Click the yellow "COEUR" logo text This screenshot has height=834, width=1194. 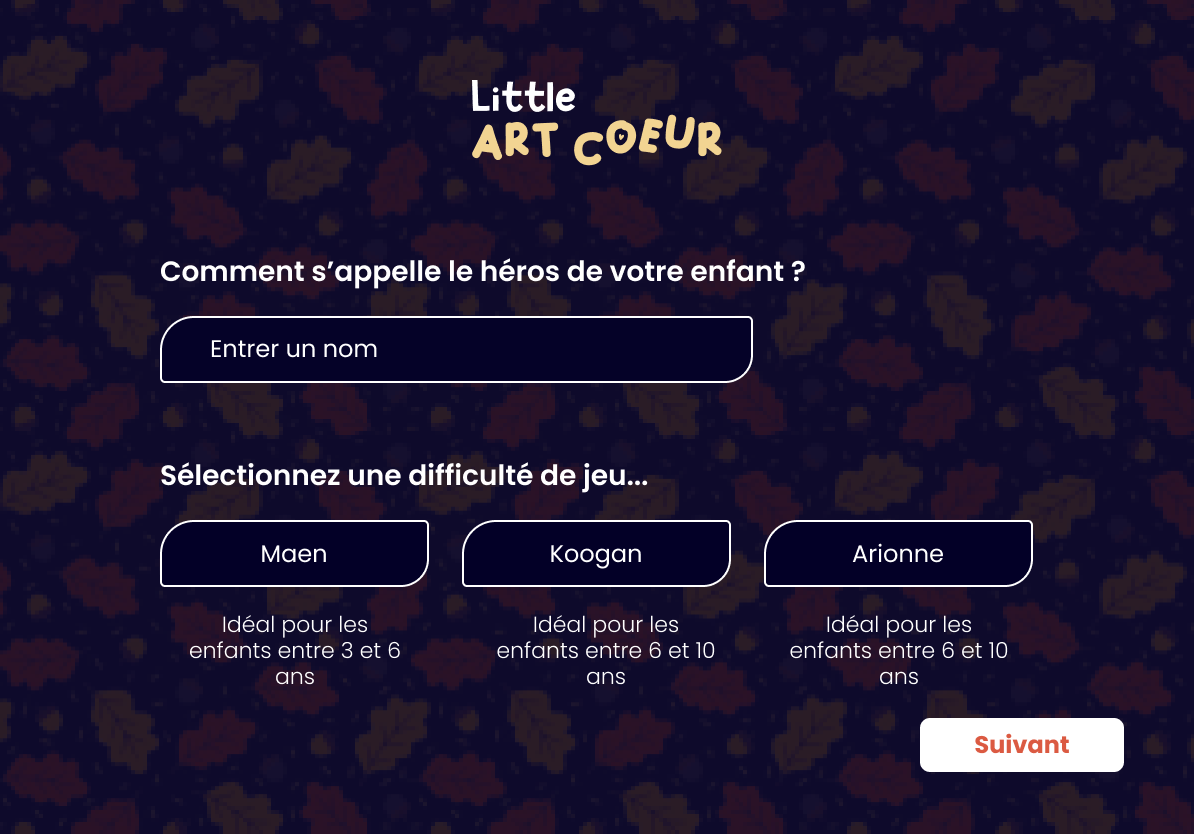(x=648, y=142)
